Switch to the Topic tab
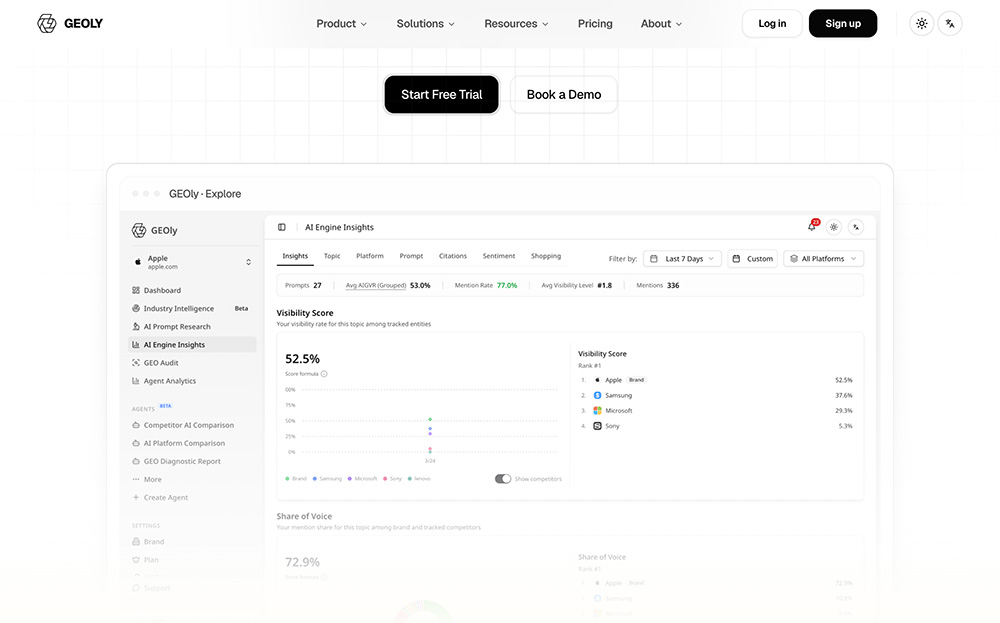The width and height of the screenshot is (1000, 623). click(332, 256)
